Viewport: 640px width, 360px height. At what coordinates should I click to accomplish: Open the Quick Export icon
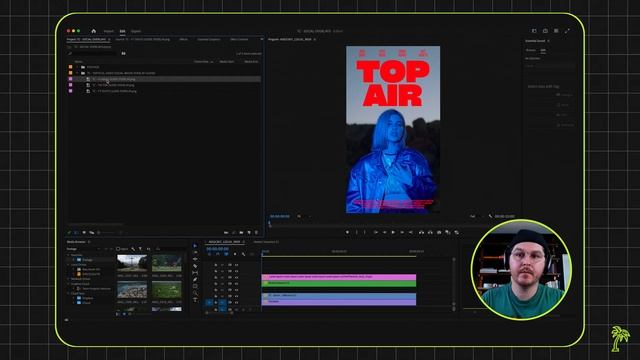pyautogui.click(x=545, y=31)
